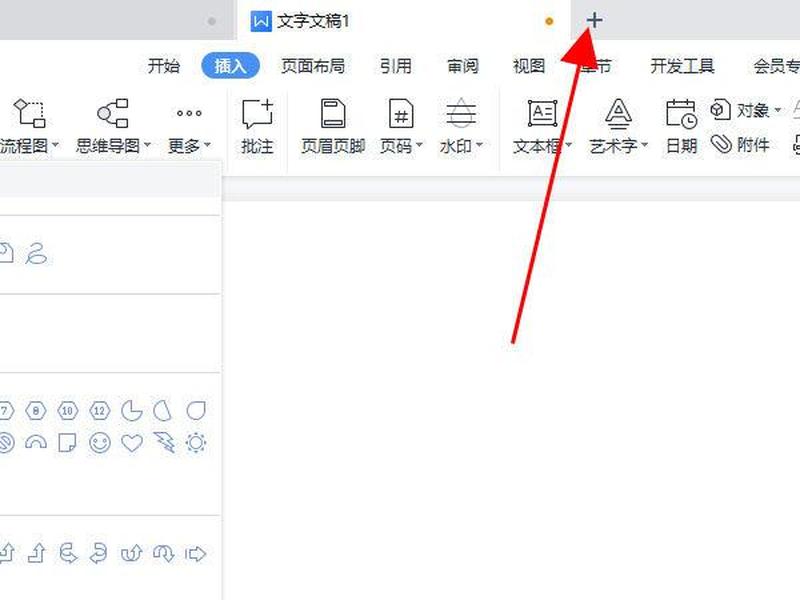Pick the pie shape
Viewport: 800px width, 600px height.
pos(131,411)
